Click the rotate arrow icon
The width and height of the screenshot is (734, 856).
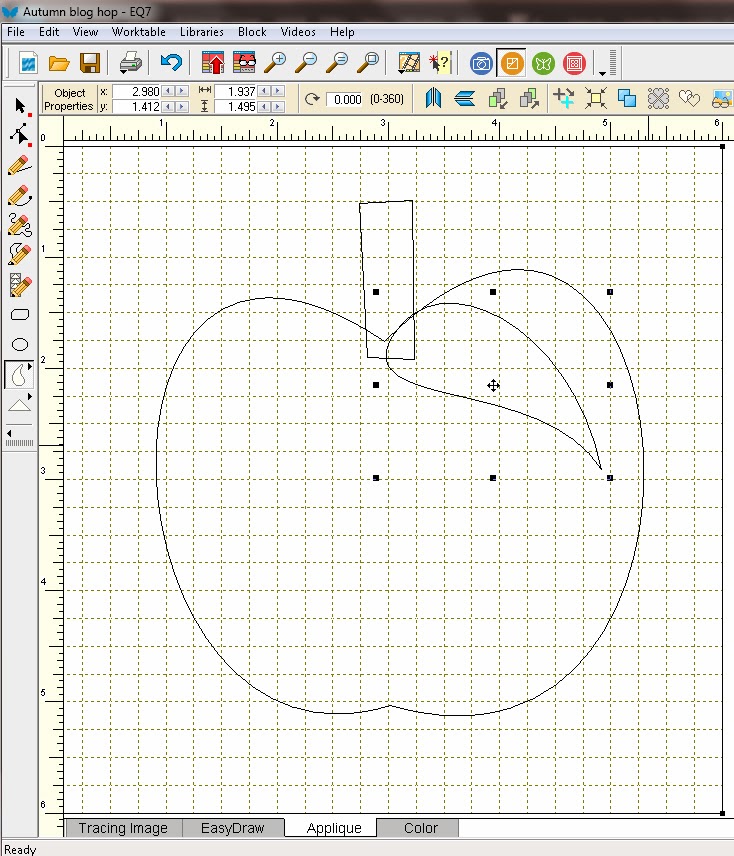click(x=312, y=99)
